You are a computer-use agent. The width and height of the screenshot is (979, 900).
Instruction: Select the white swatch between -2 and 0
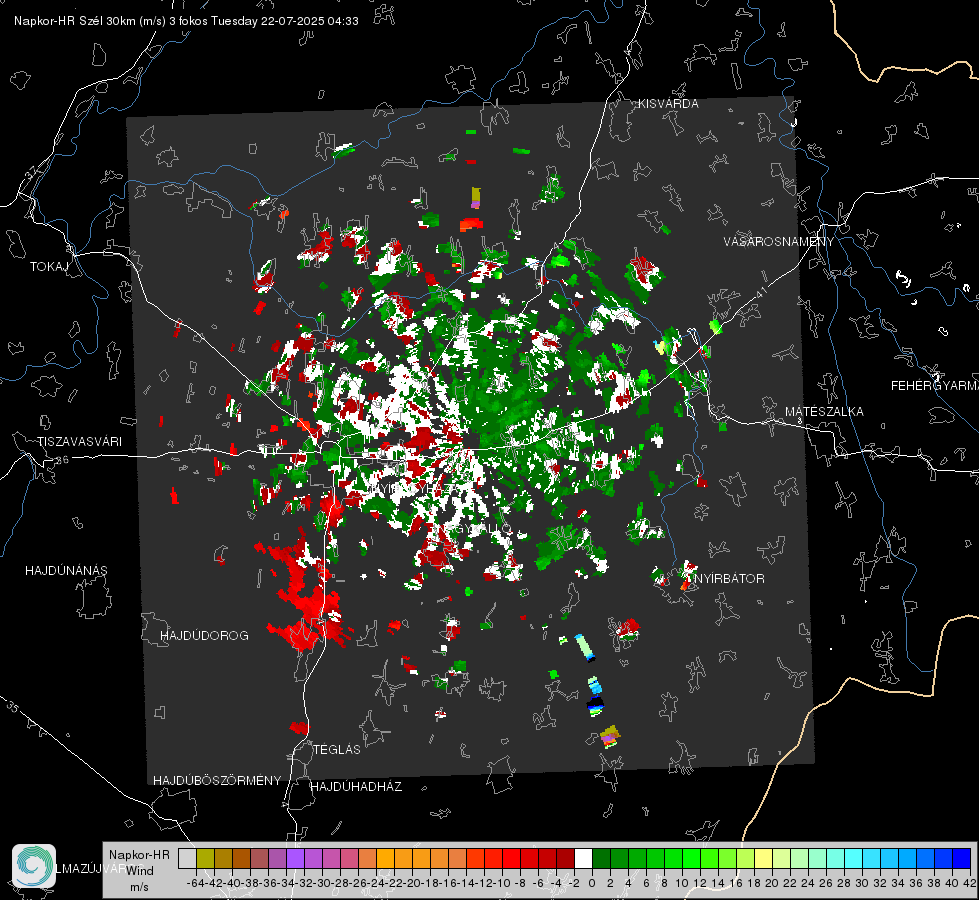pyautogui.click(x=583, y=858)
